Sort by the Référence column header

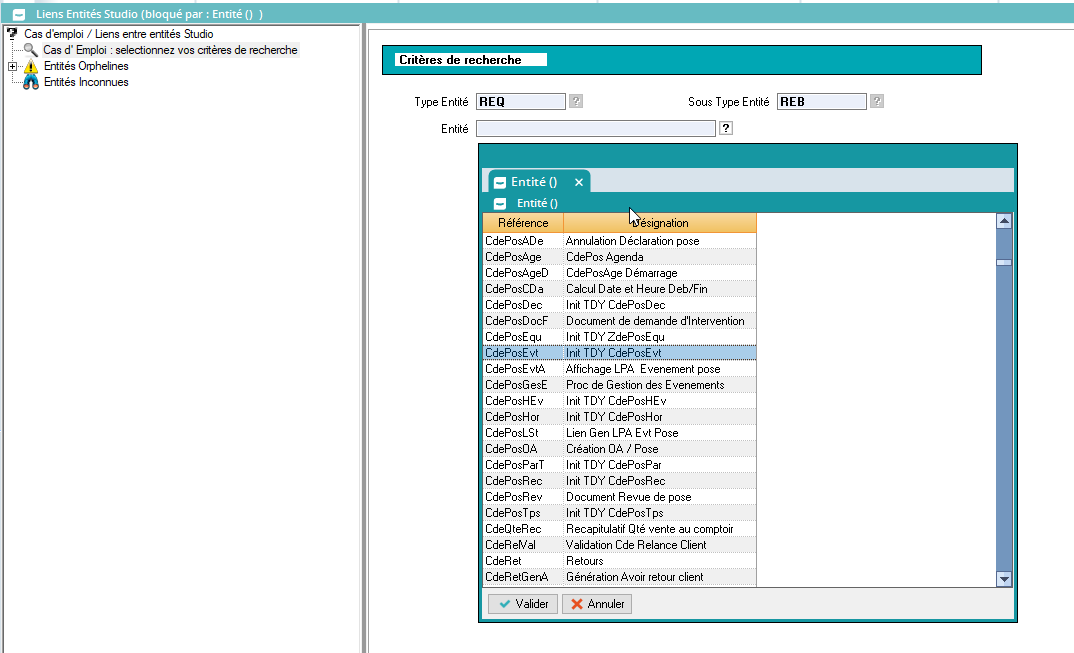523,223
